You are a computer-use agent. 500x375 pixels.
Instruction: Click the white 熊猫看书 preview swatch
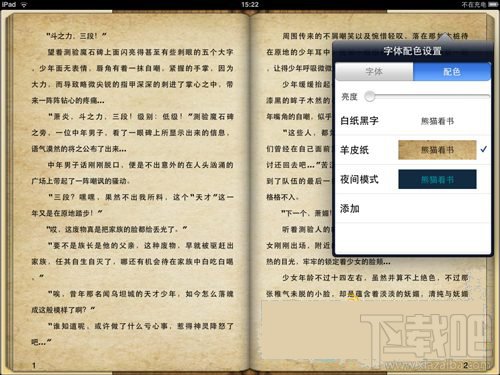pos(437,121)
